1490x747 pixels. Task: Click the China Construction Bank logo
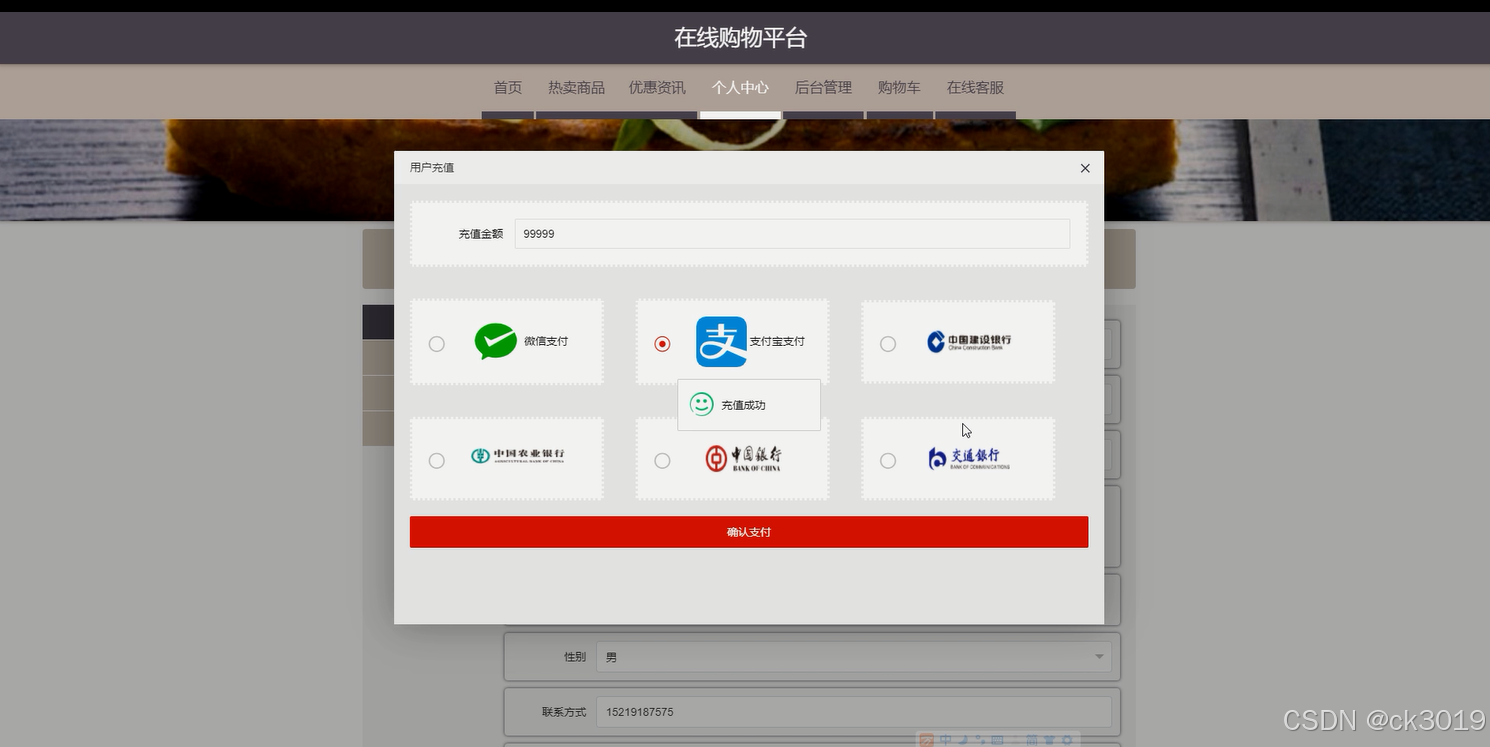pos(969,342)
